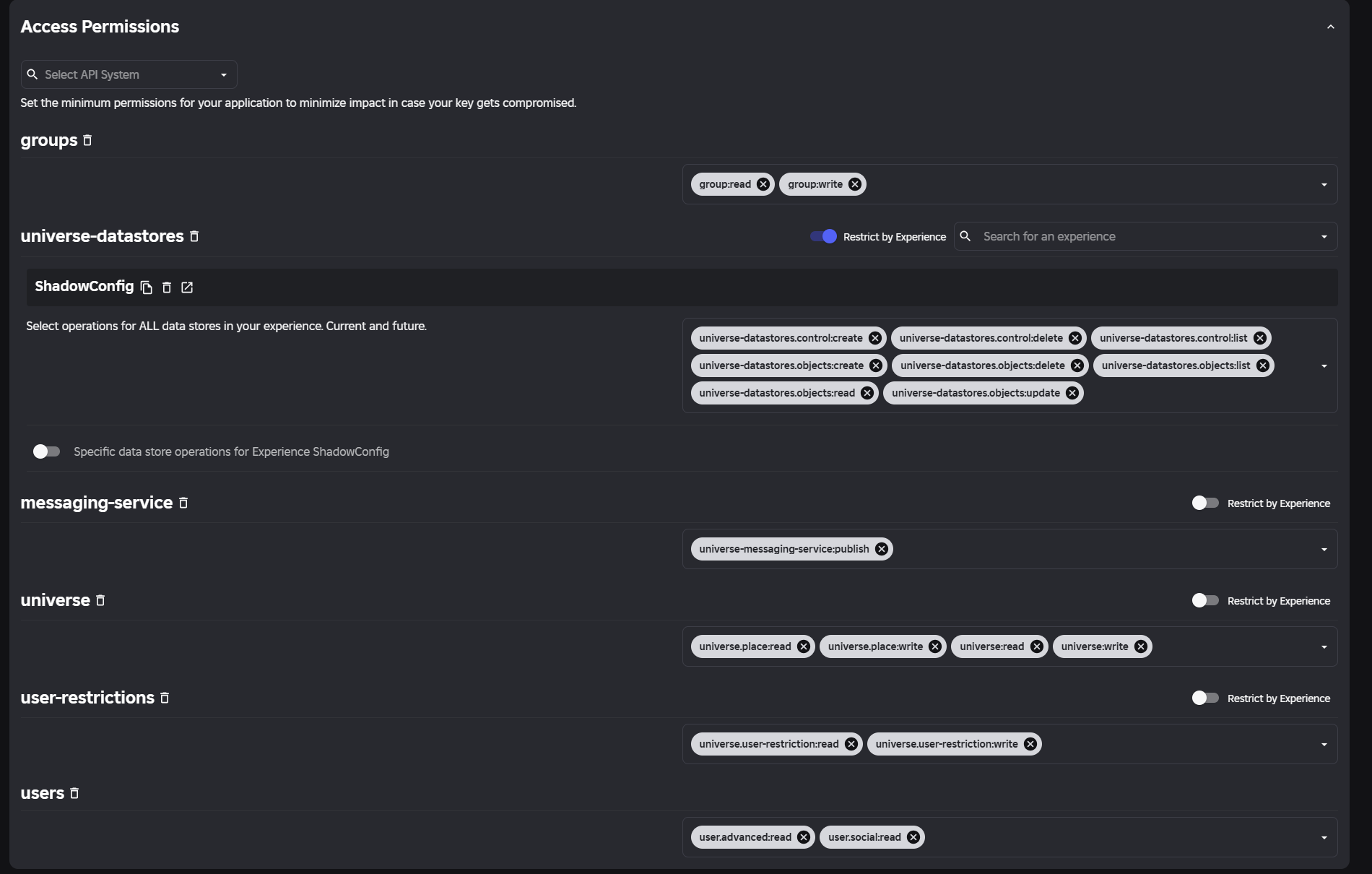
Task: Remove the user.social:read permission chip
Action: [913, 837]
